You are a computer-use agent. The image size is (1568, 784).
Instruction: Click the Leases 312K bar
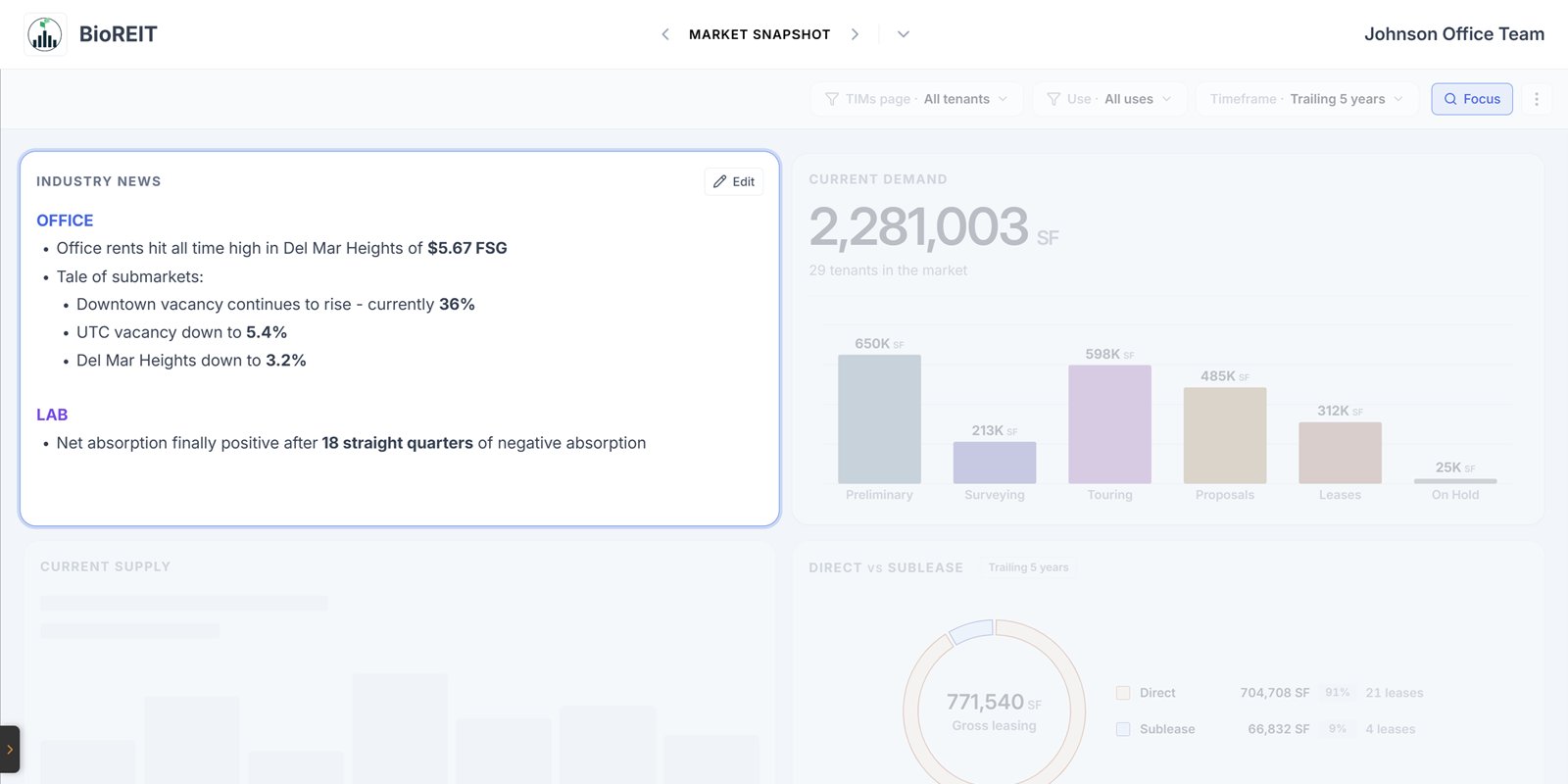coord(1340,453)
